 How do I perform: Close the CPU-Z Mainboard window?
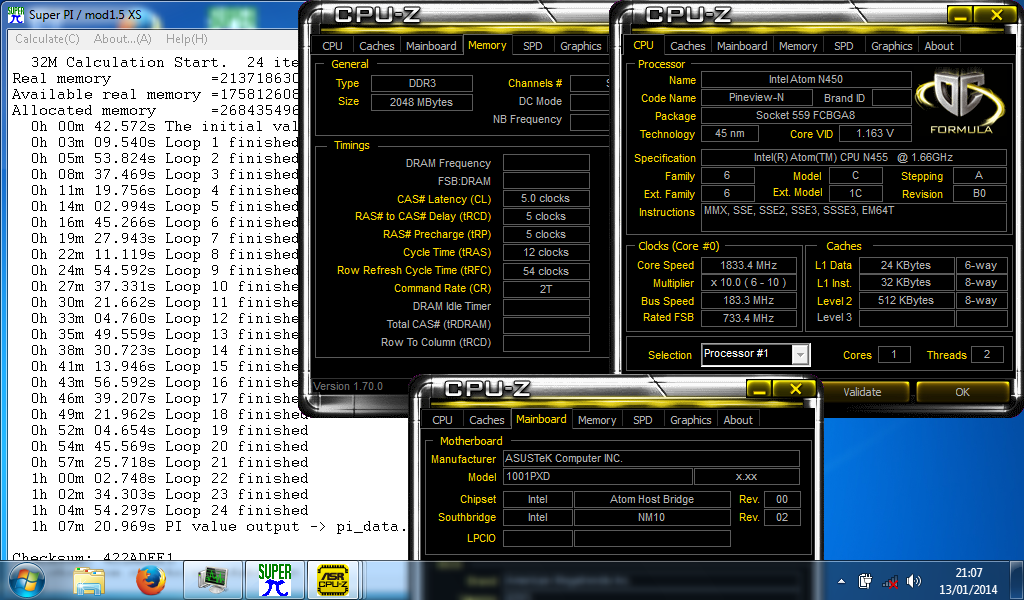[795, 390]
